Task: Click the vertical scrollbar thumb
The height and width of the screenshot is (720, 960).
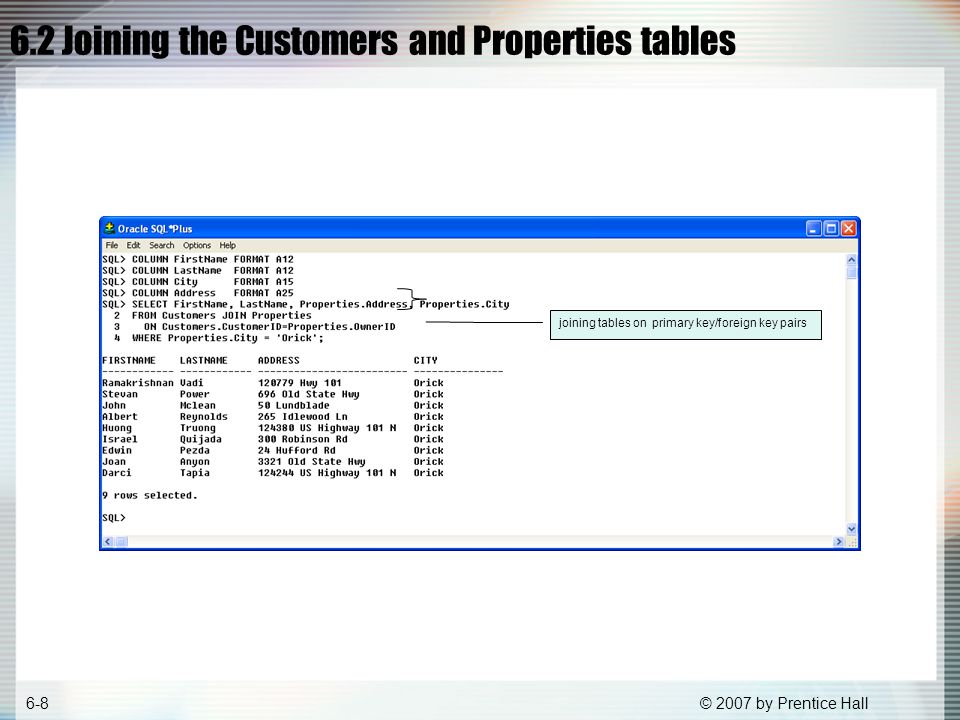Action: [x=851, y=272]
